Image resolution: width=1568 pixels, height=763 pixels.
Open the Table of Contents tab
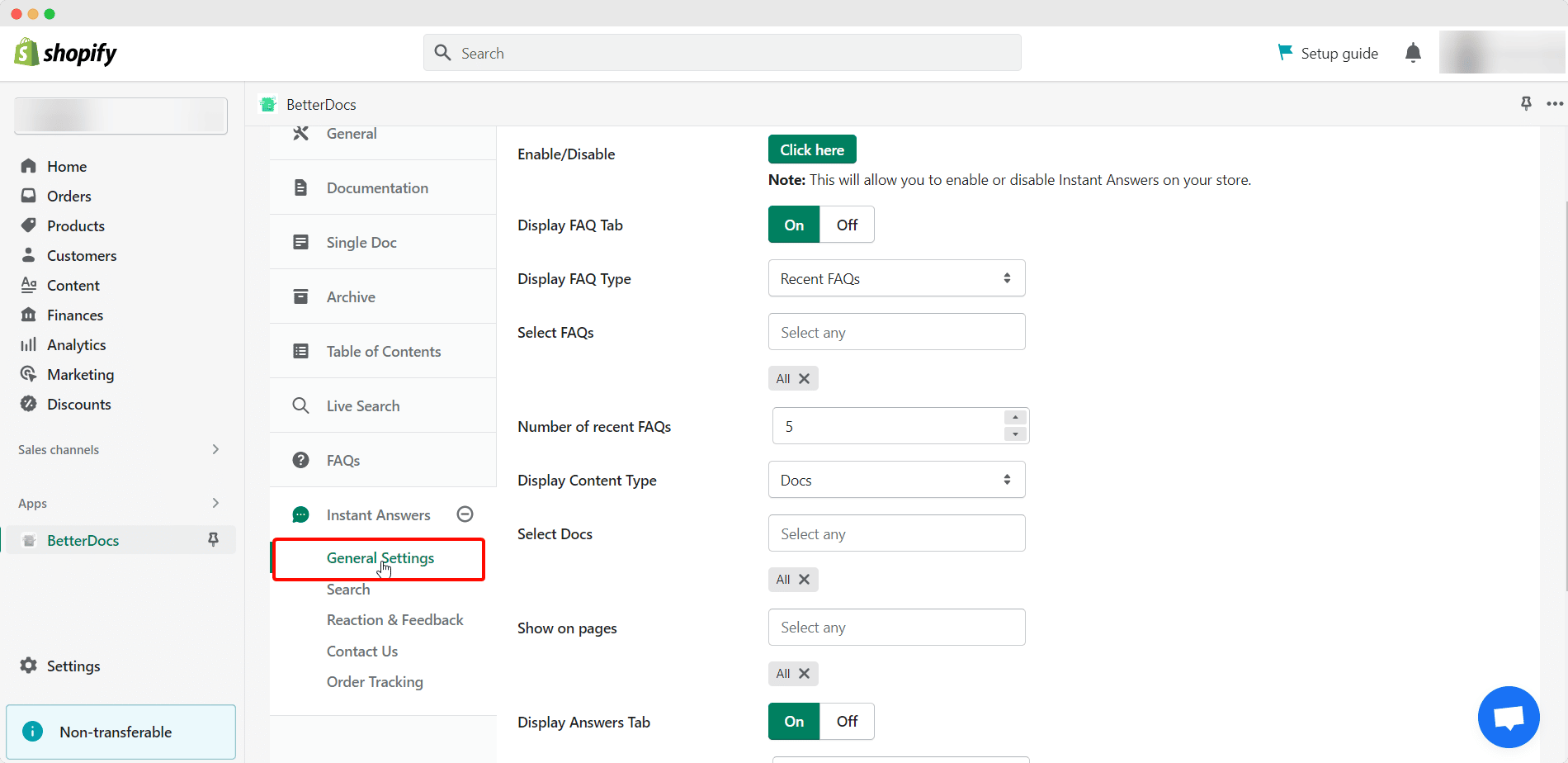click(383, 351)
